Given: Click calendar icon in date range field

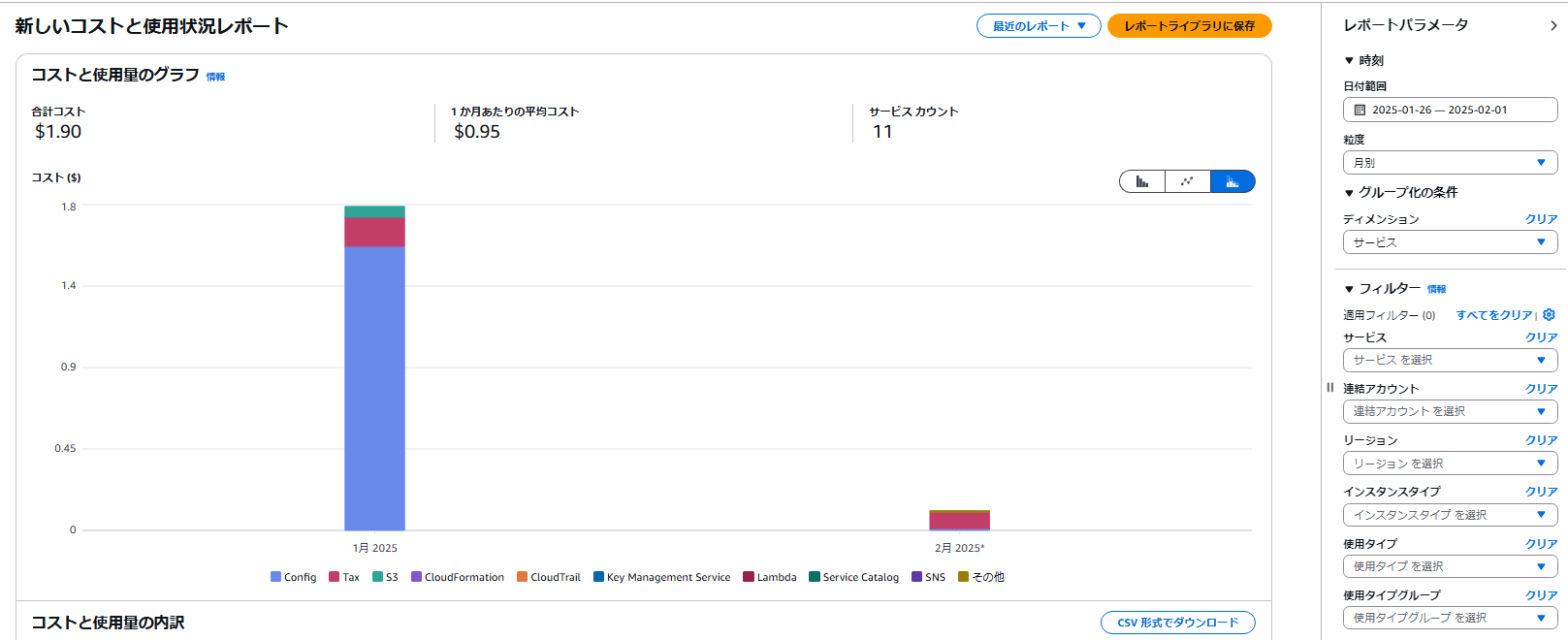Looking at the screenshot, I should click(1360, 110).
